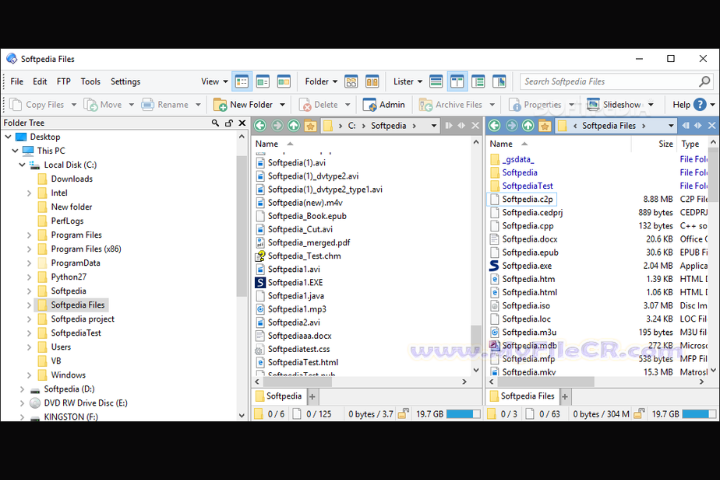
Task: Click left pane disk usage bar
Action: coord(463,414)
